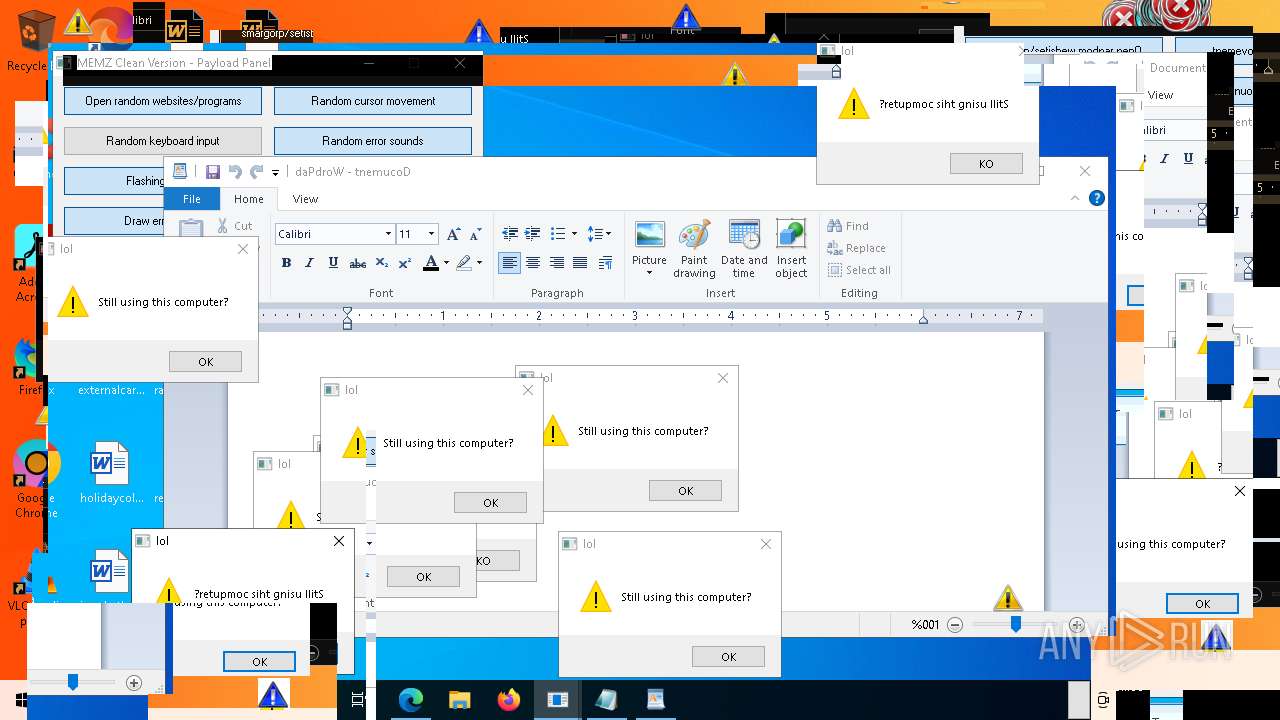Open the File tab
This screenshot has width=1280, height=720.
[192, 199]
